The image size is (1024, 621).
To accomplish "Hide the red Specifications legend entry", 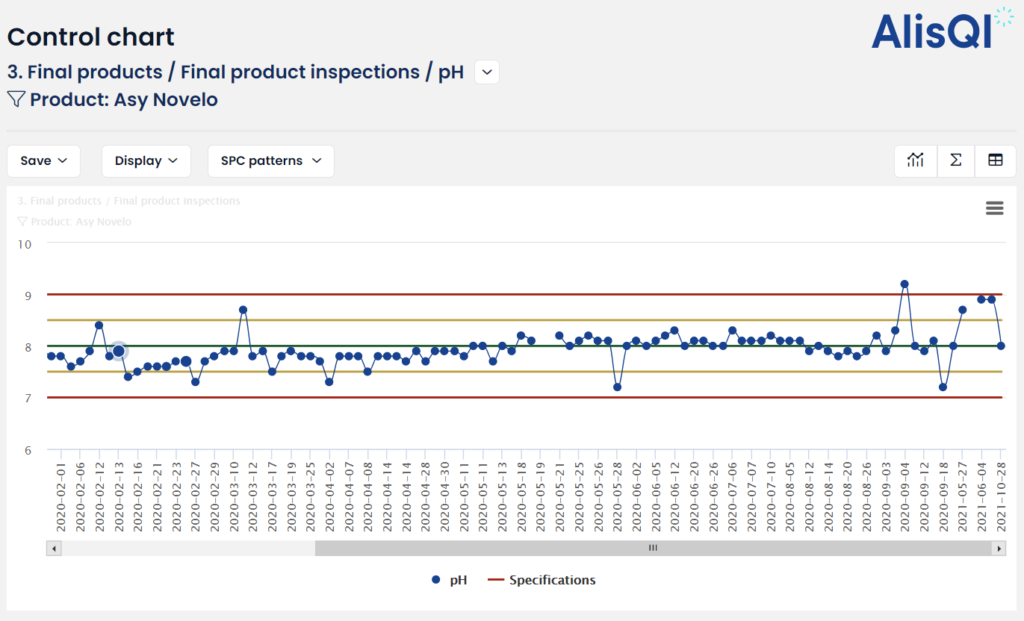I will pos(495,579).
